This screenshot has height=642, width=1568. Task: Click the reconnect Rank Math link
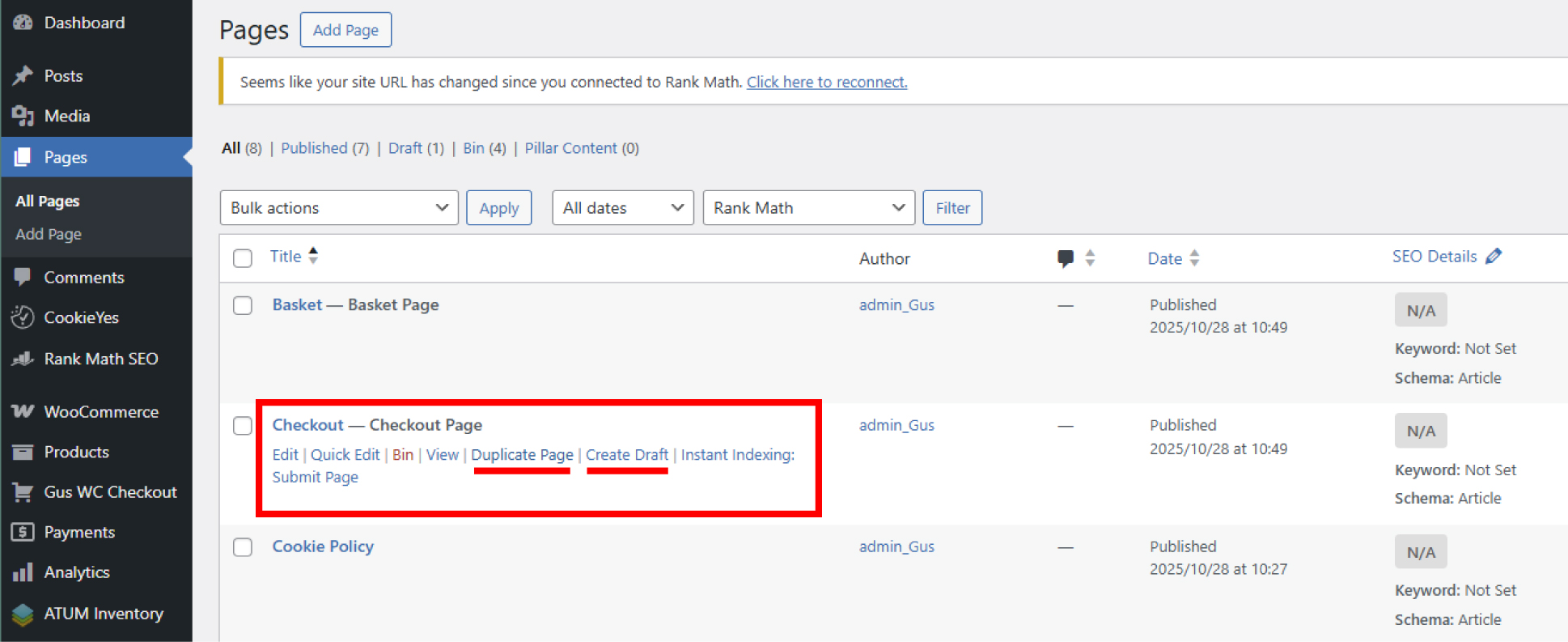point(826,82)
